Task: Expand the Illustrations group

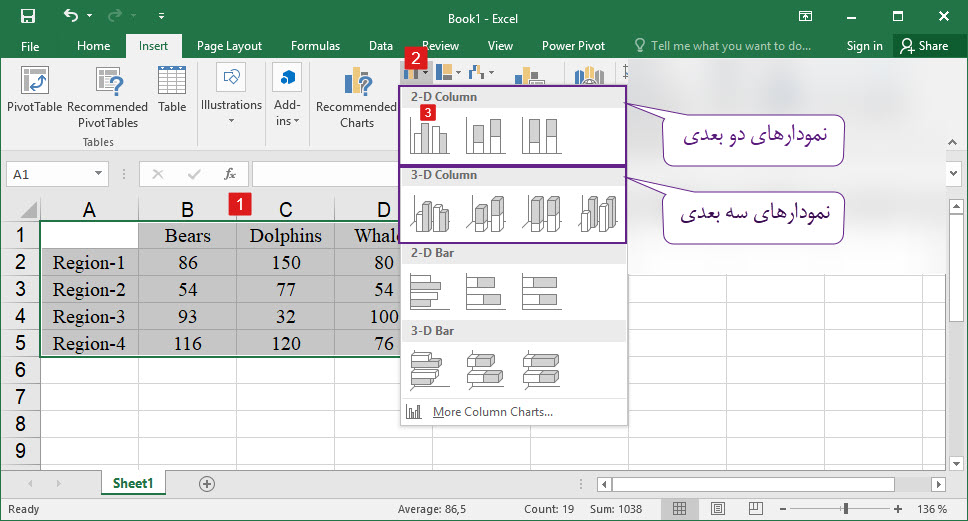Action: 231,94
